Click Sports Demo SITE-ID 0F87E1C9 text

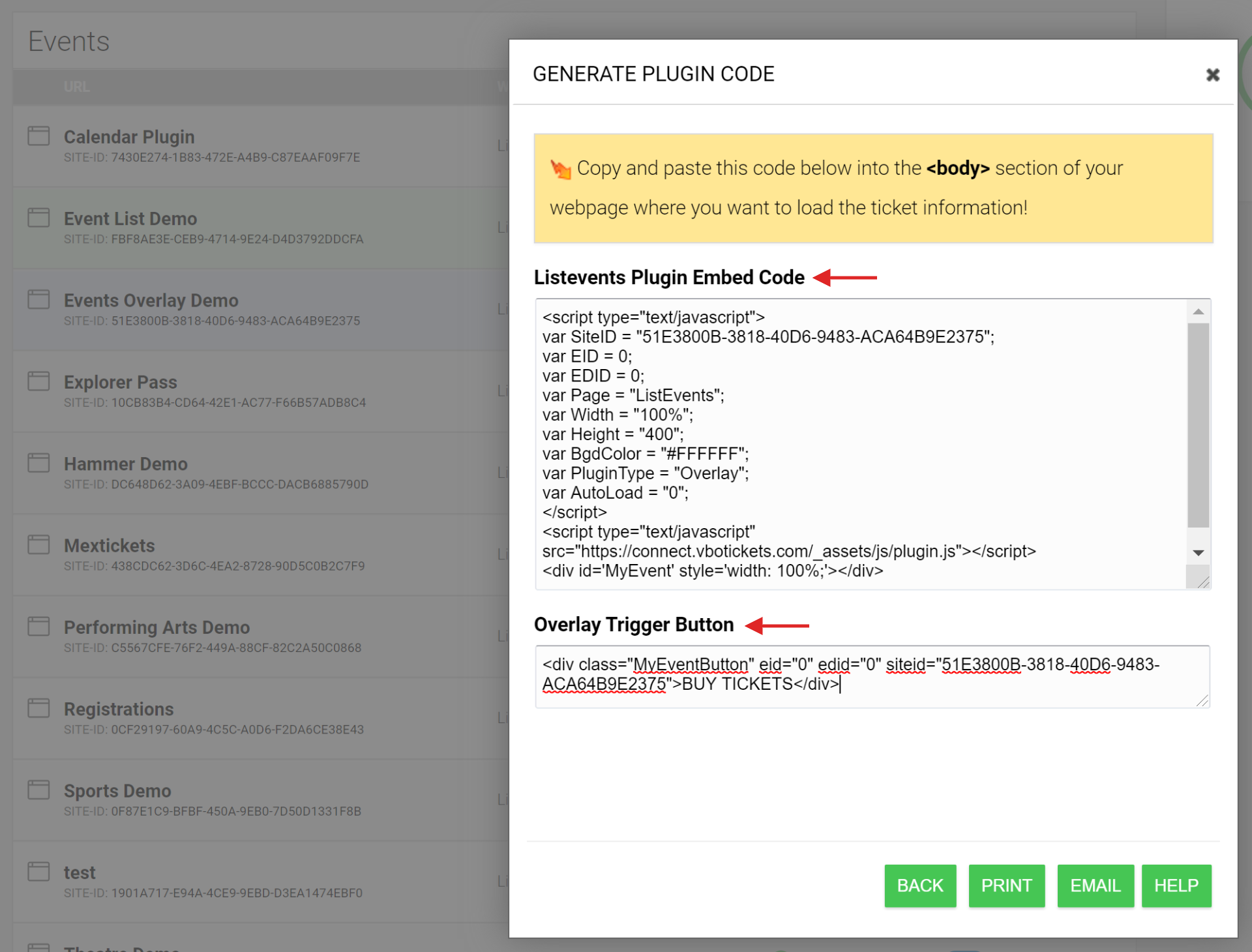[213, 811]
